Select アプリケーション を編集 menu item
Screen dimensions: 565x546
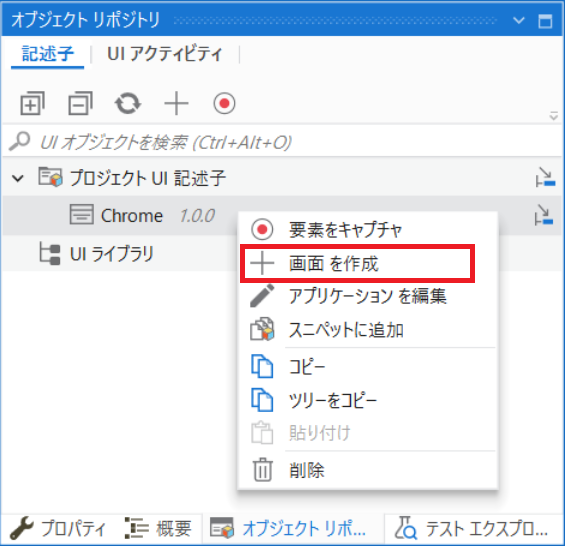(368, 296)
